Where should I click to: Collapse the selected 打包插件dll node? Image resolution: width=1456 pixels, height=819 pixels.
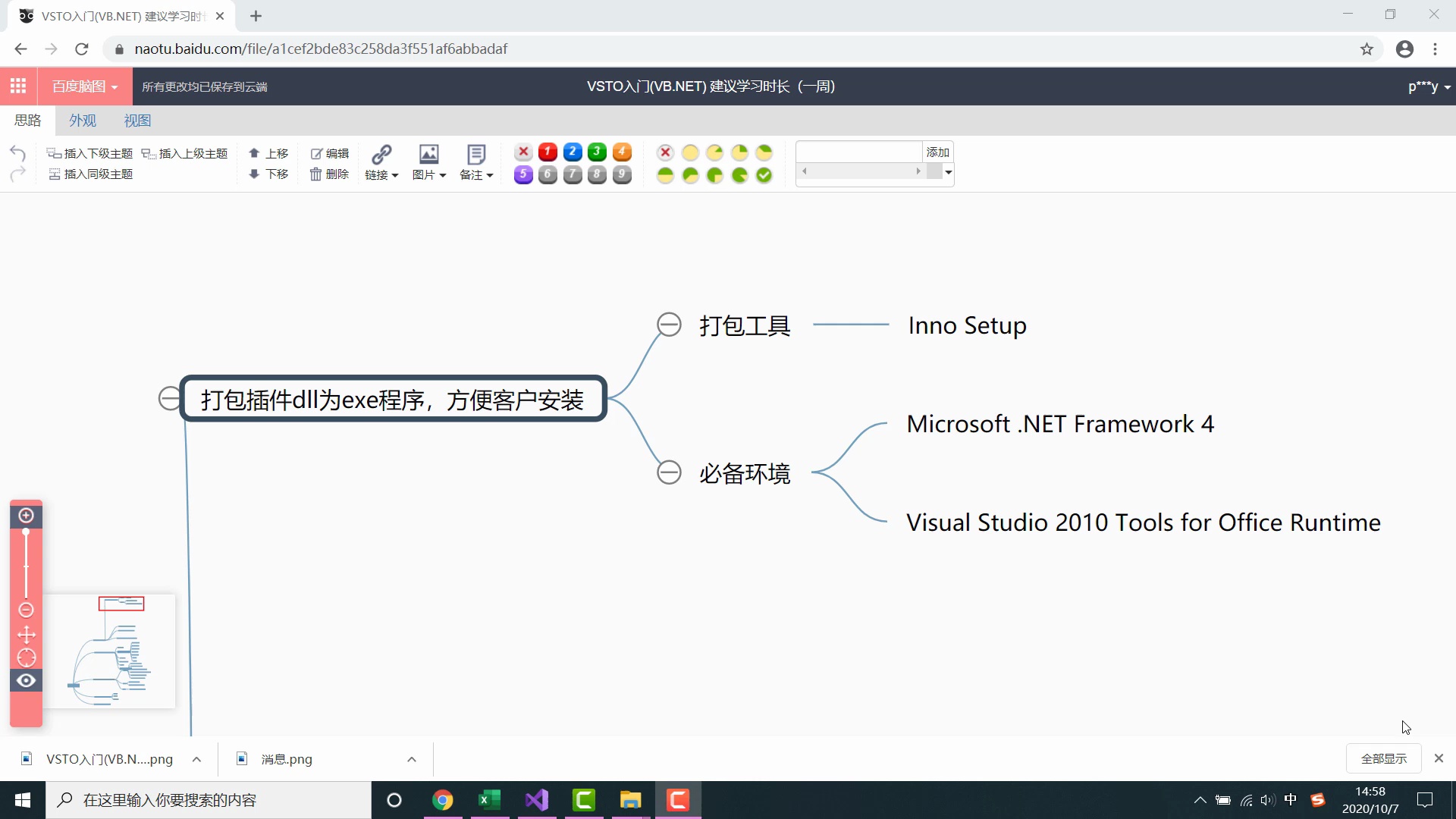(169, 398)
